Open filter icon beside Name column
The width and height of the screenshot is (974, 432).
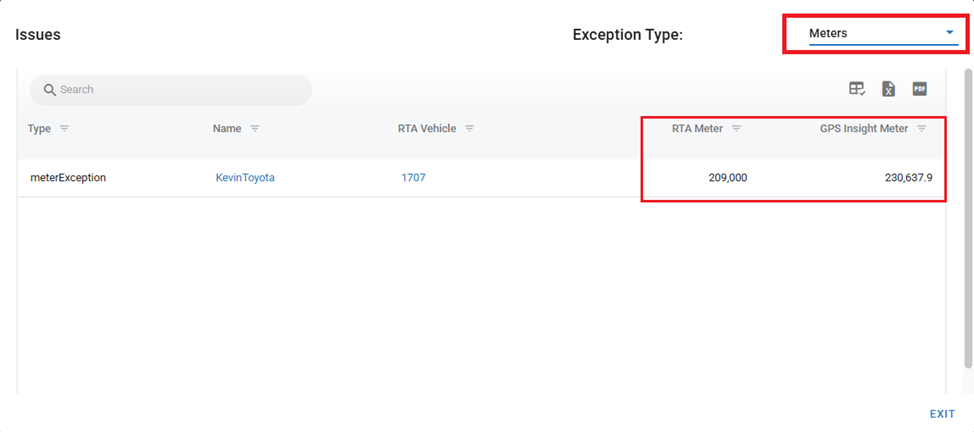coord(255,129)
